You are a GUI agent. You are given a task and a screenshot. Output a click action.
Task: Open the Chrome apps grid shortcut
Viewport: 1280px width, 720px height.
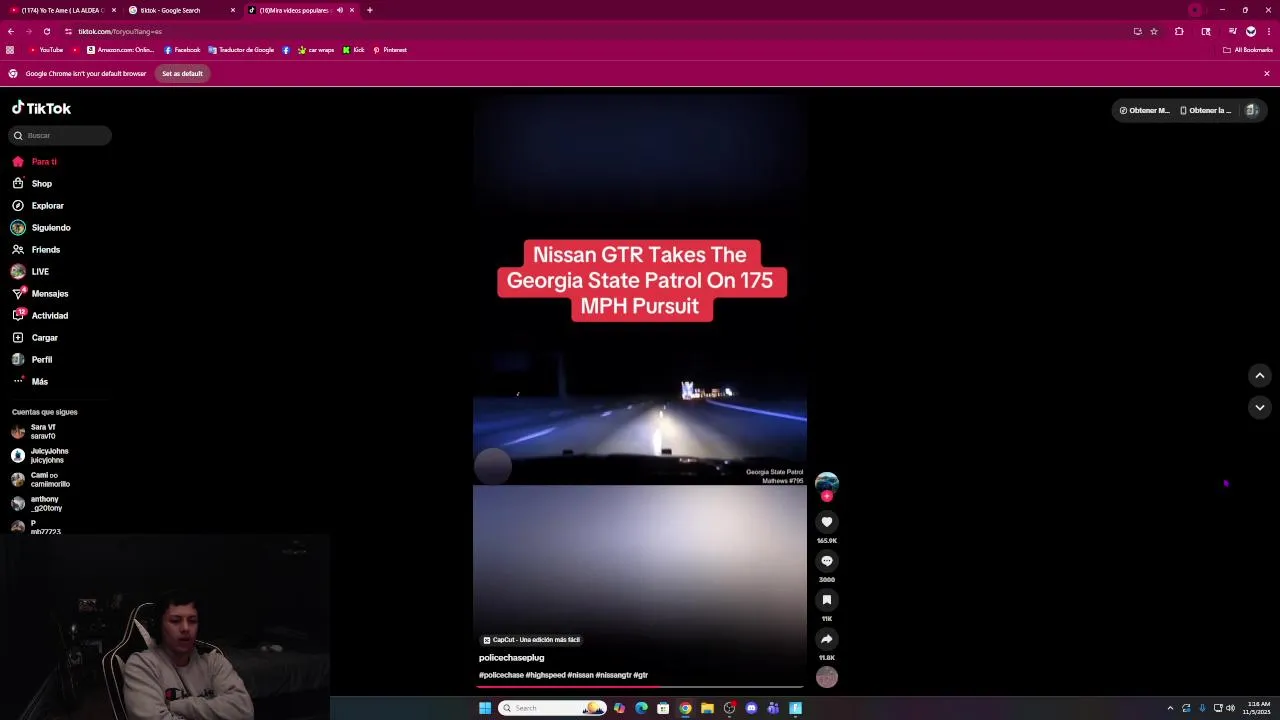[10, 50]
